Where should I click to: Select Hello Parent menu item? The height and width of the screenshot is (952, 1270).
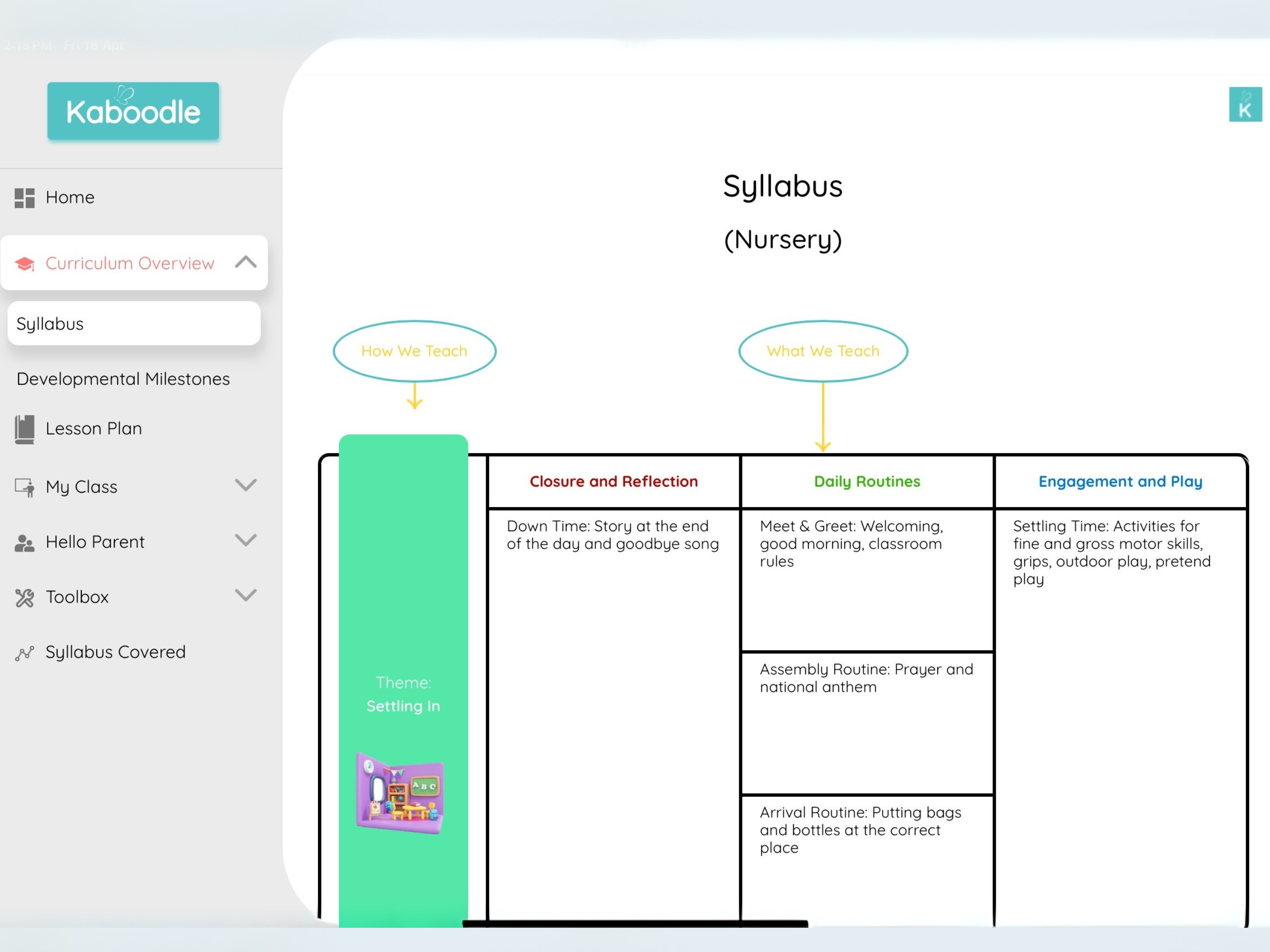tap(95, 542)
